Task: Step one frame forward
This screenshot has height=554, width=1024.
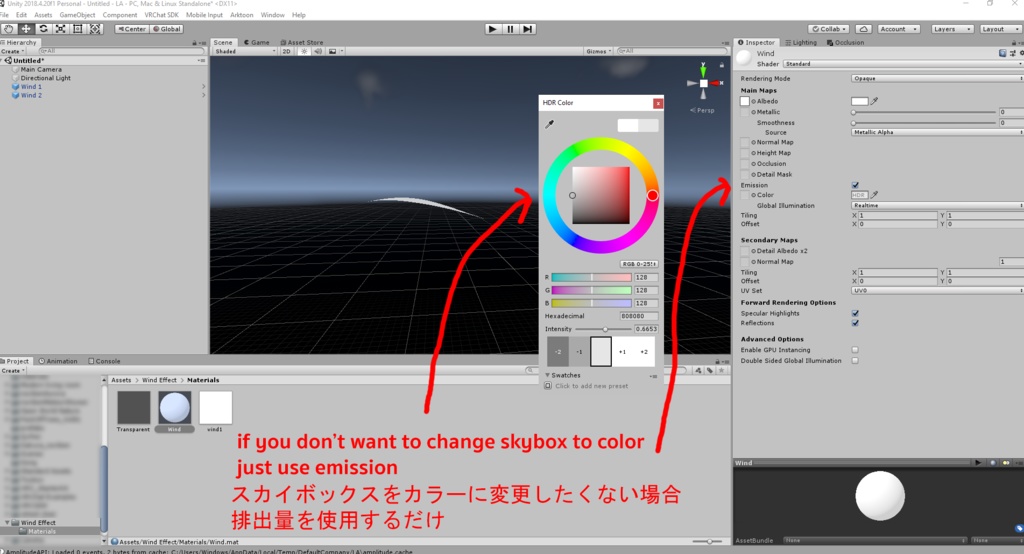Action: [x=528, y=29]
